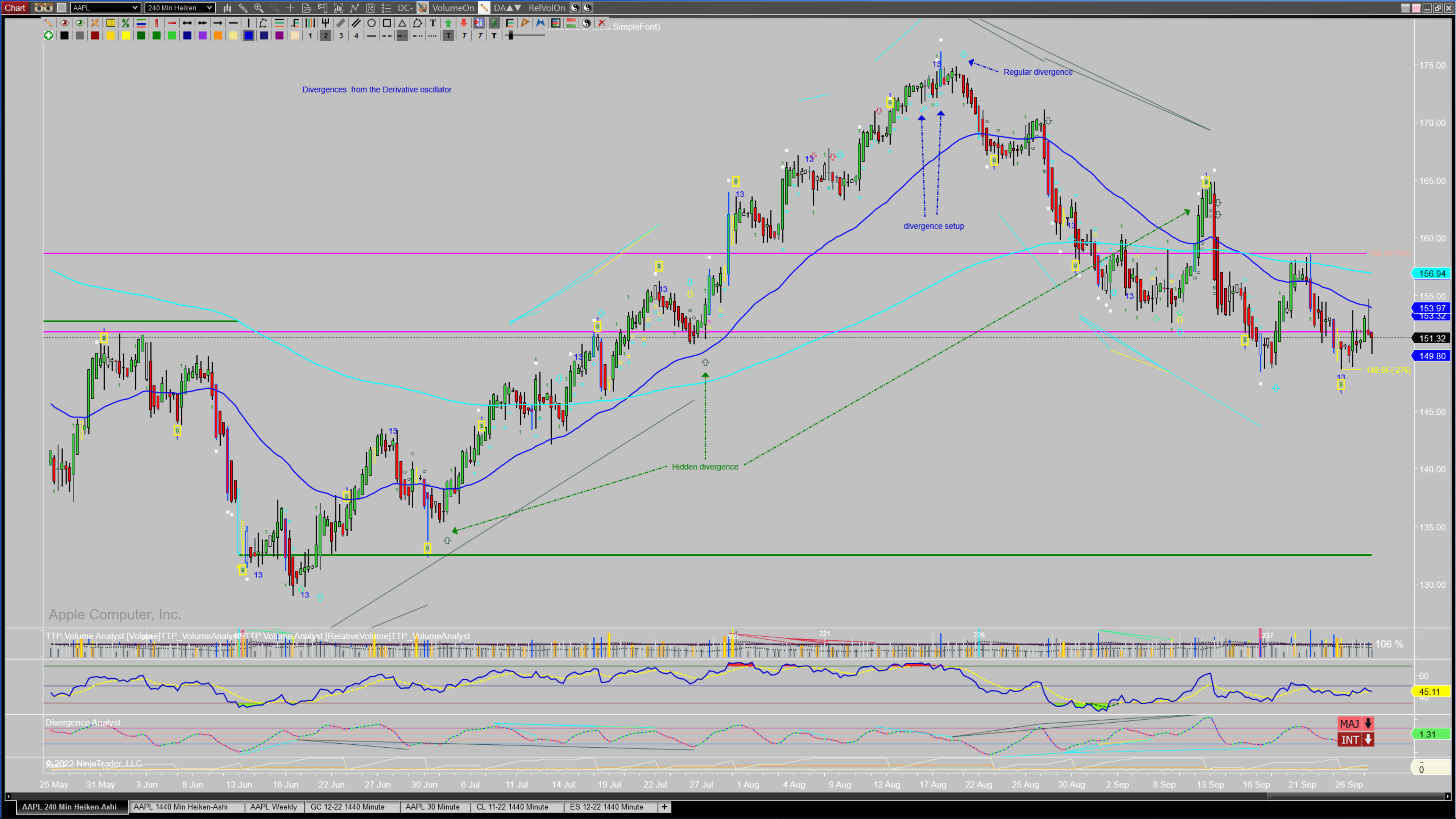
Task: Select the ellipse drawing tool
Action: click(x=371, y=23)
